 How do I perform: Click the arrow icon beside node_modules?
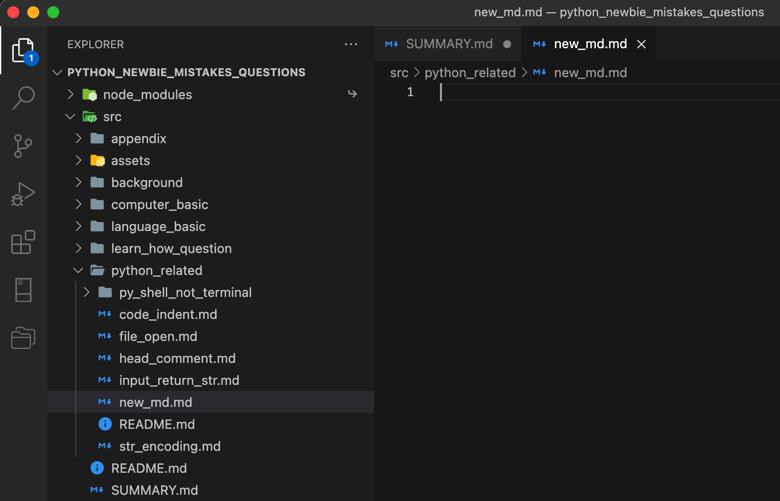(x=352, y=94)
